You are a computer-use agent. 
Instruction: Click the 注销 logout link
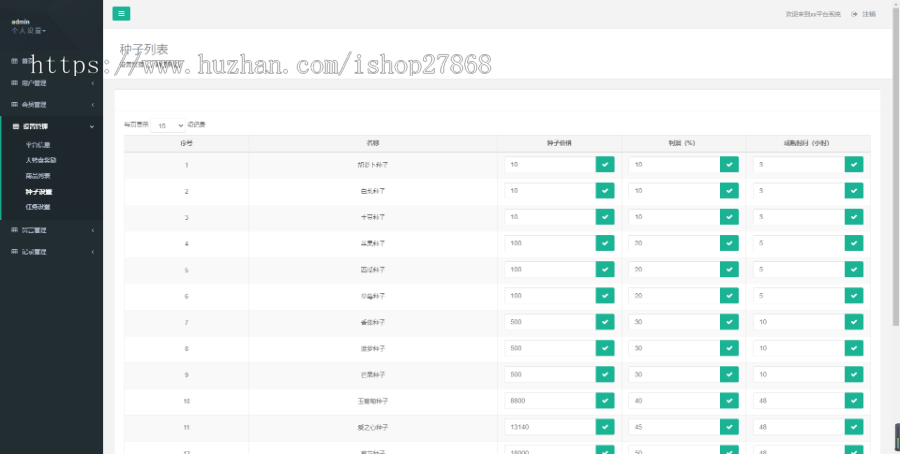[868, 14]
